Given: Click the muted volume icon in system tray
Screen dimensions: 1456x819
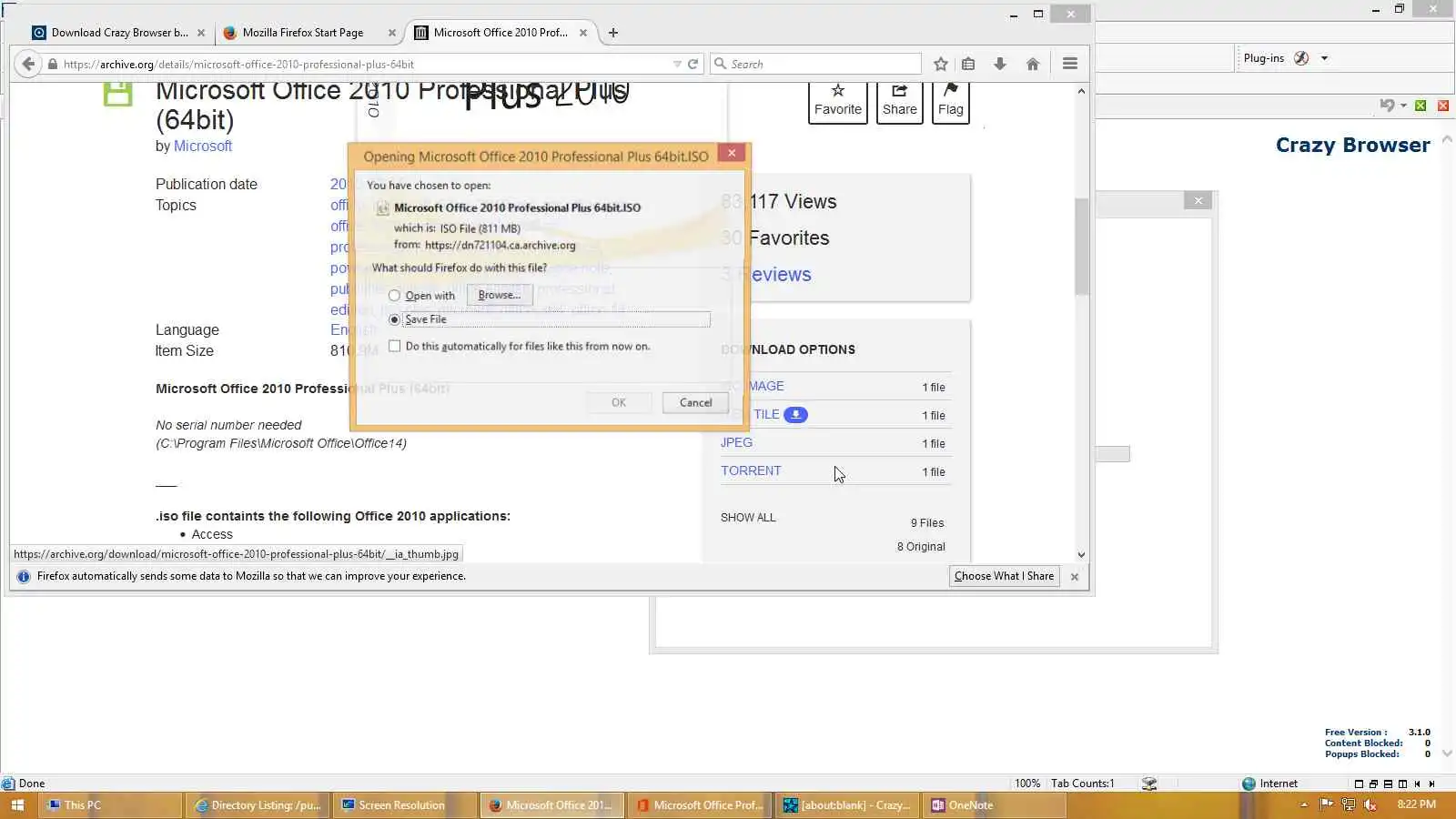Looking at the screenshot, I should [1370, 804].
